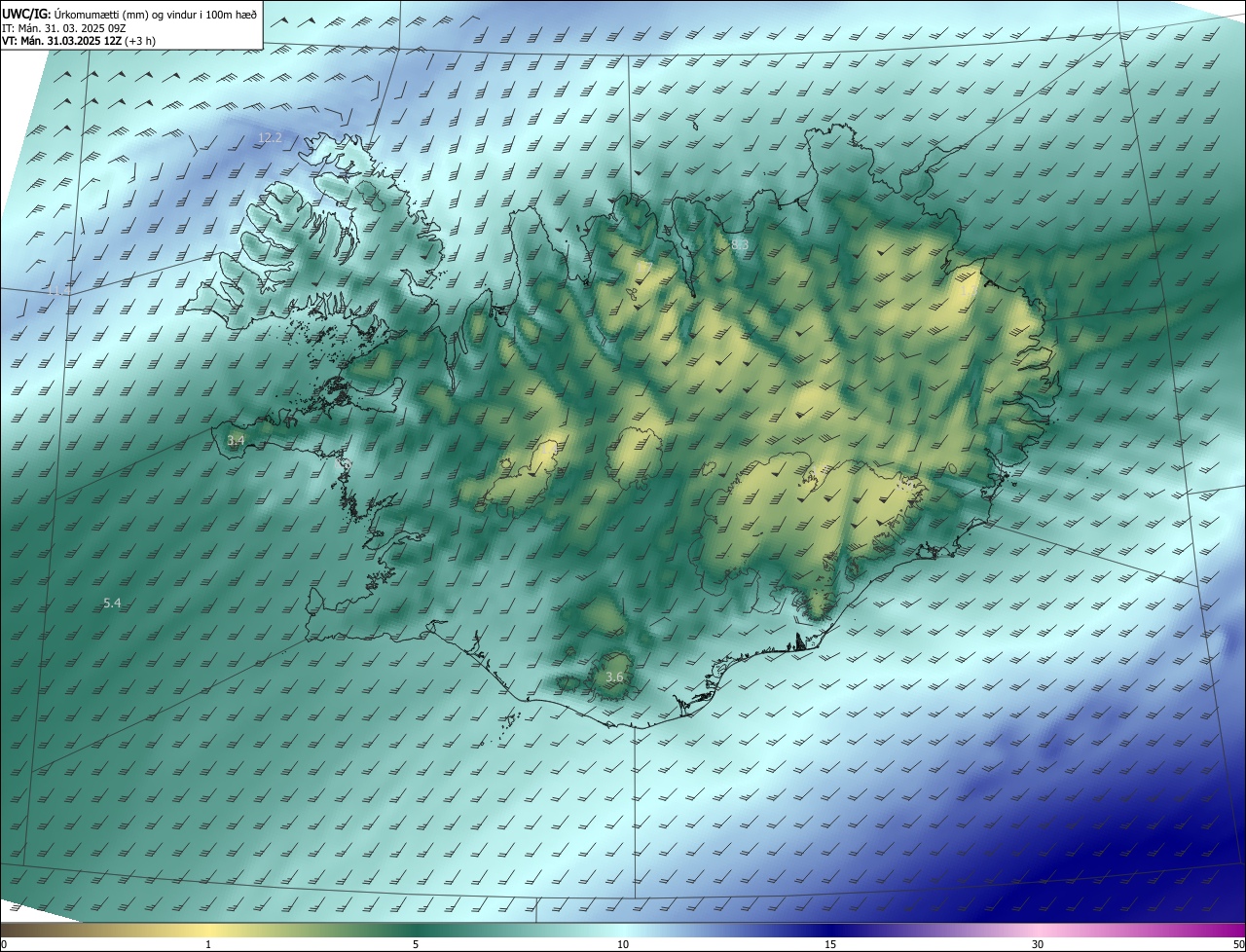The image size is (1246, 952).
Task: Click the '30' tick on the color scale
Action: (x=1038, y=944)
